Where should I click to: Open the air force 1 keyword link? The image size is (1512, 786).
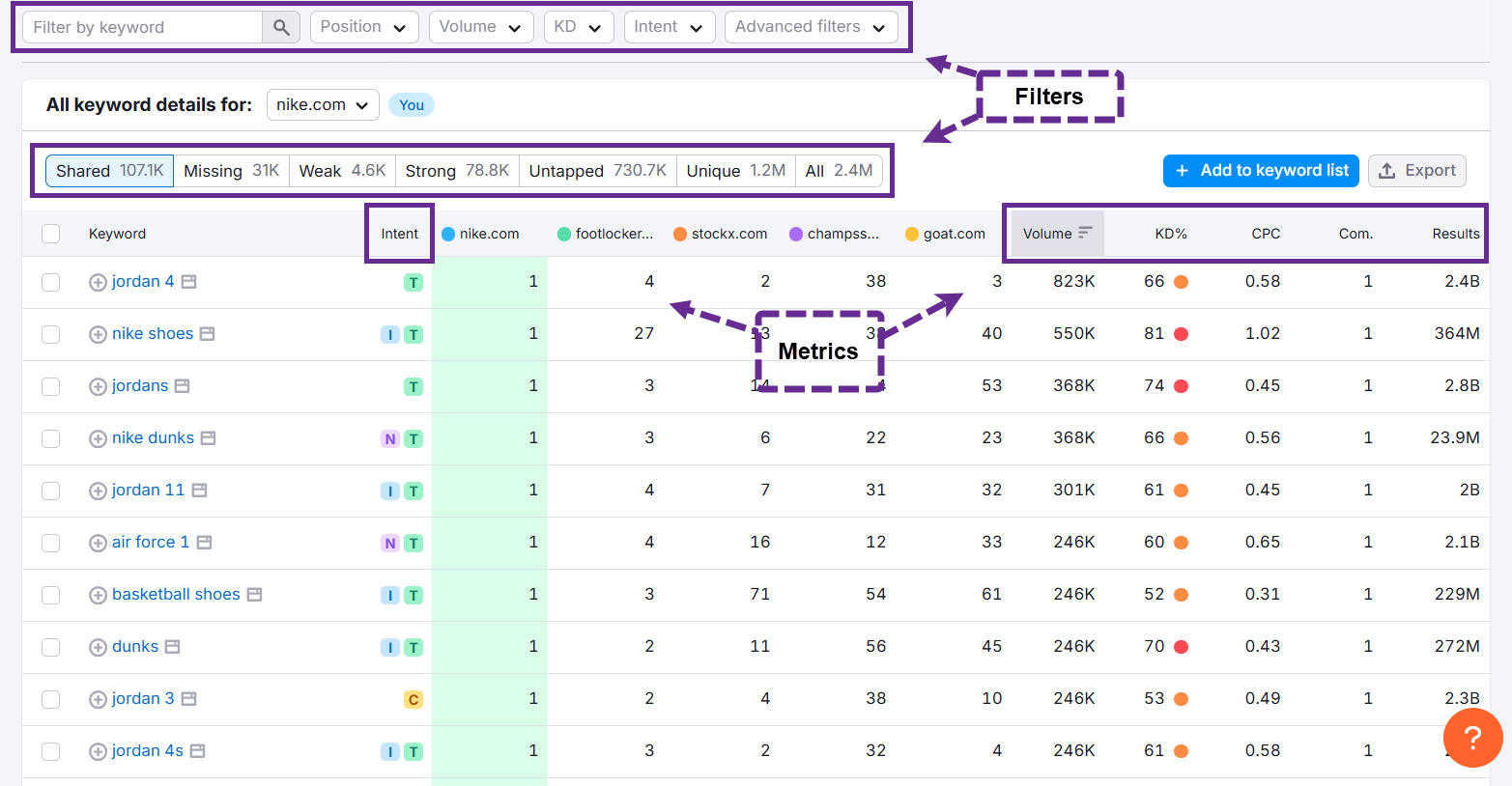[151, 542]
